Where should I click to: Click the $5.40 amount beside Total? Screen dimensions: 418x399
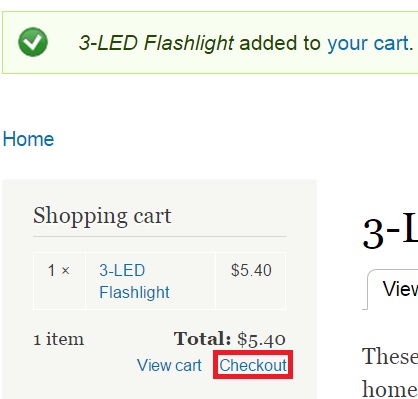[x=261, y=339]
